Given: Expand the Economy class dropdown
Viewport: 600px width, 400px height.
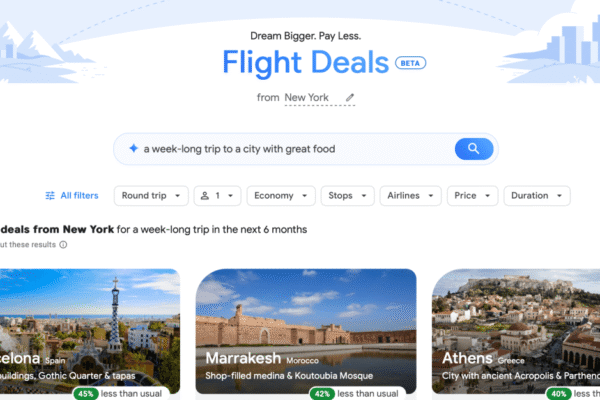Looking at the screenshot, I should [x=281, y=196].
